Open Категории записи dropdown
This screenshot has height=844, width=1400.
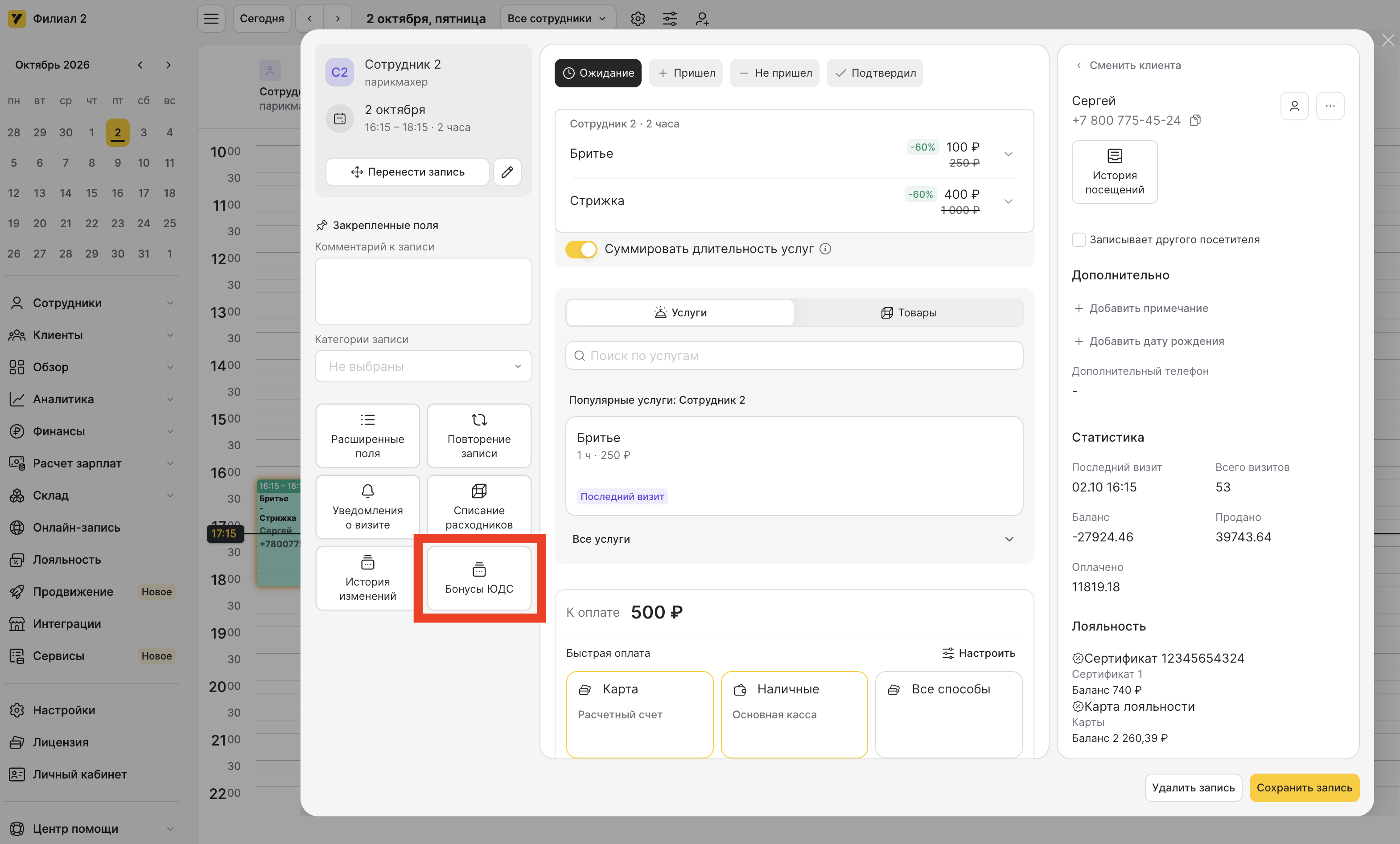(423, 366)
